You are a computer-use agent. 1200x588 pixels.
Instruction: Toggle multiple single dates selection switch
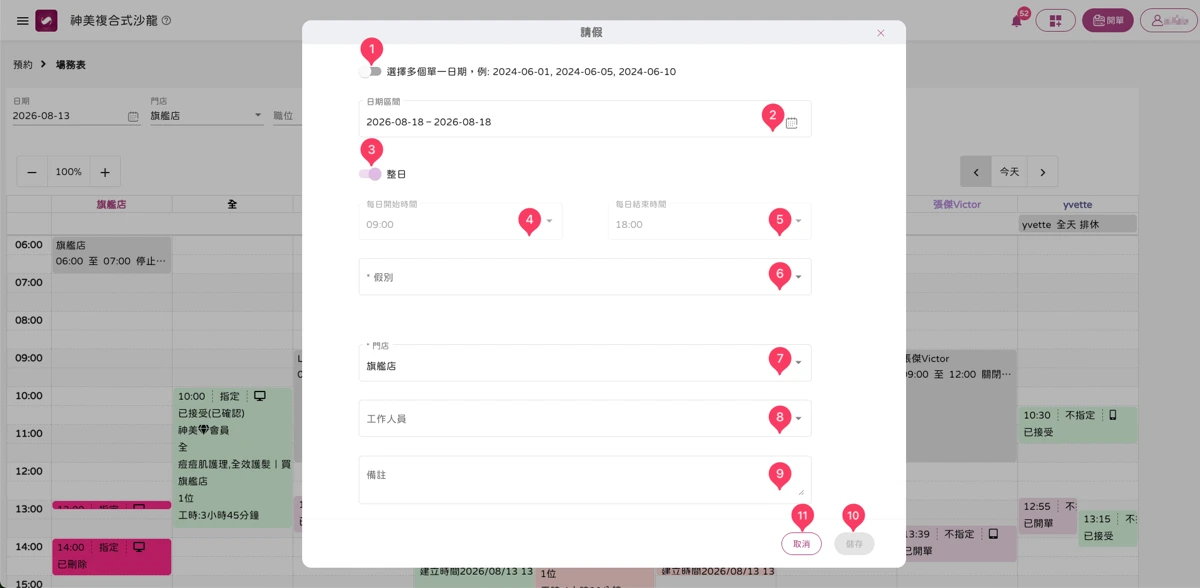(370, 72)
